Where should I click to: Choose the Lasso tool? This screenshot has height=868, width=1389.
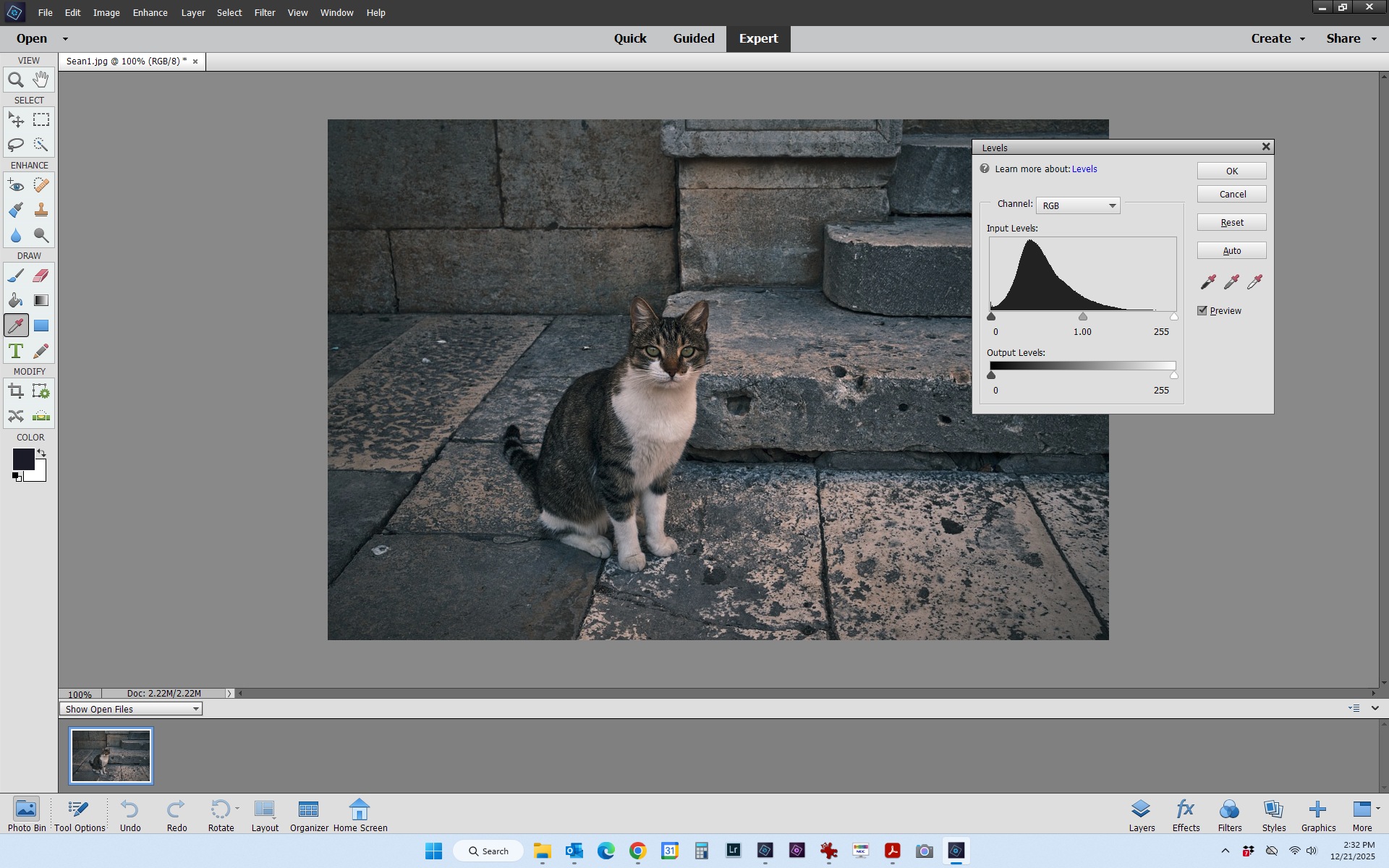pyautogui.click(x=16, y=145)
